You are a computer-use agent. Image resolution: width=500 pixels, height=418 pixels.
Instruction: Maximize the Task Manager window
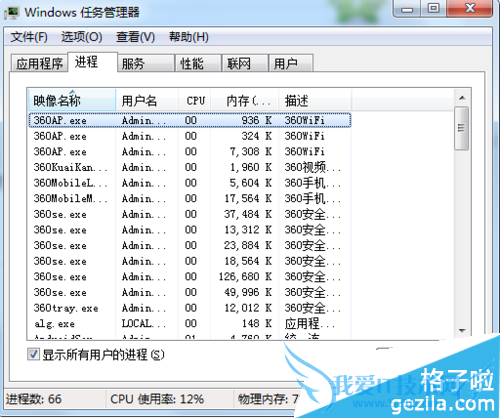click(x=433, y=9)
